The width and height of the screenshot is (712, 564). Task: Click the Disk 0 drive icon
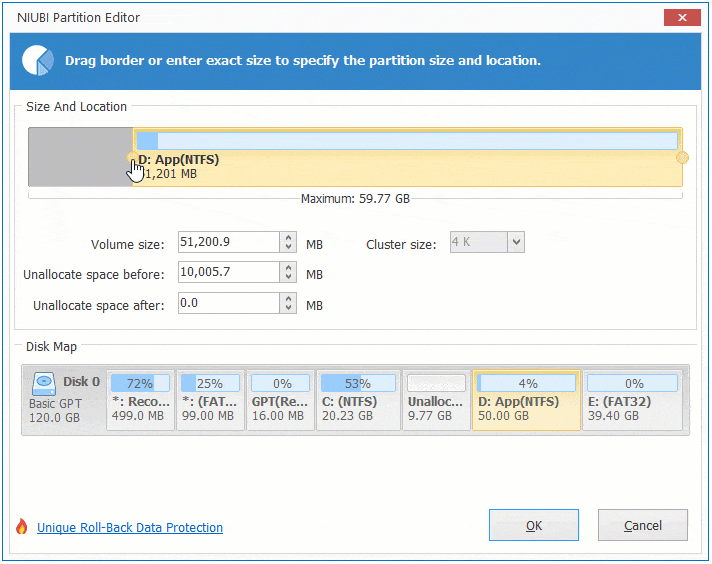(45, 383)
